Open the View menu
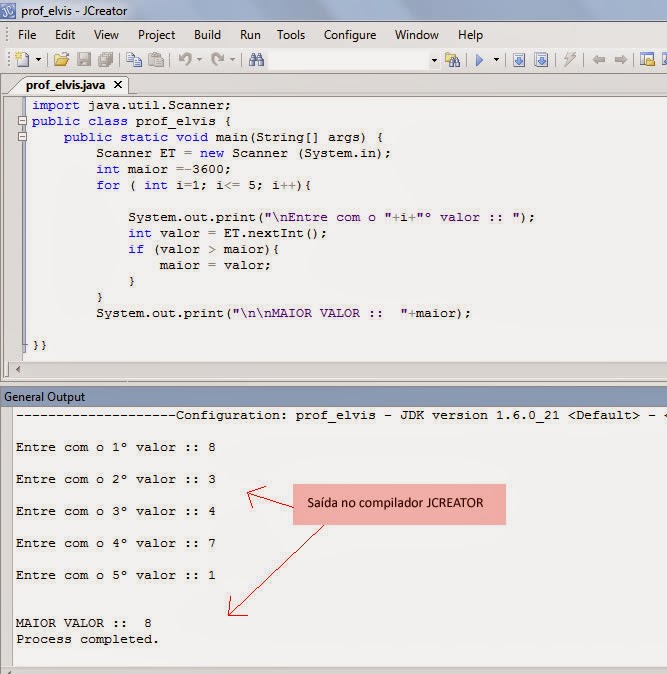Viewport: 667px width, 674px height. click(106, 35)
